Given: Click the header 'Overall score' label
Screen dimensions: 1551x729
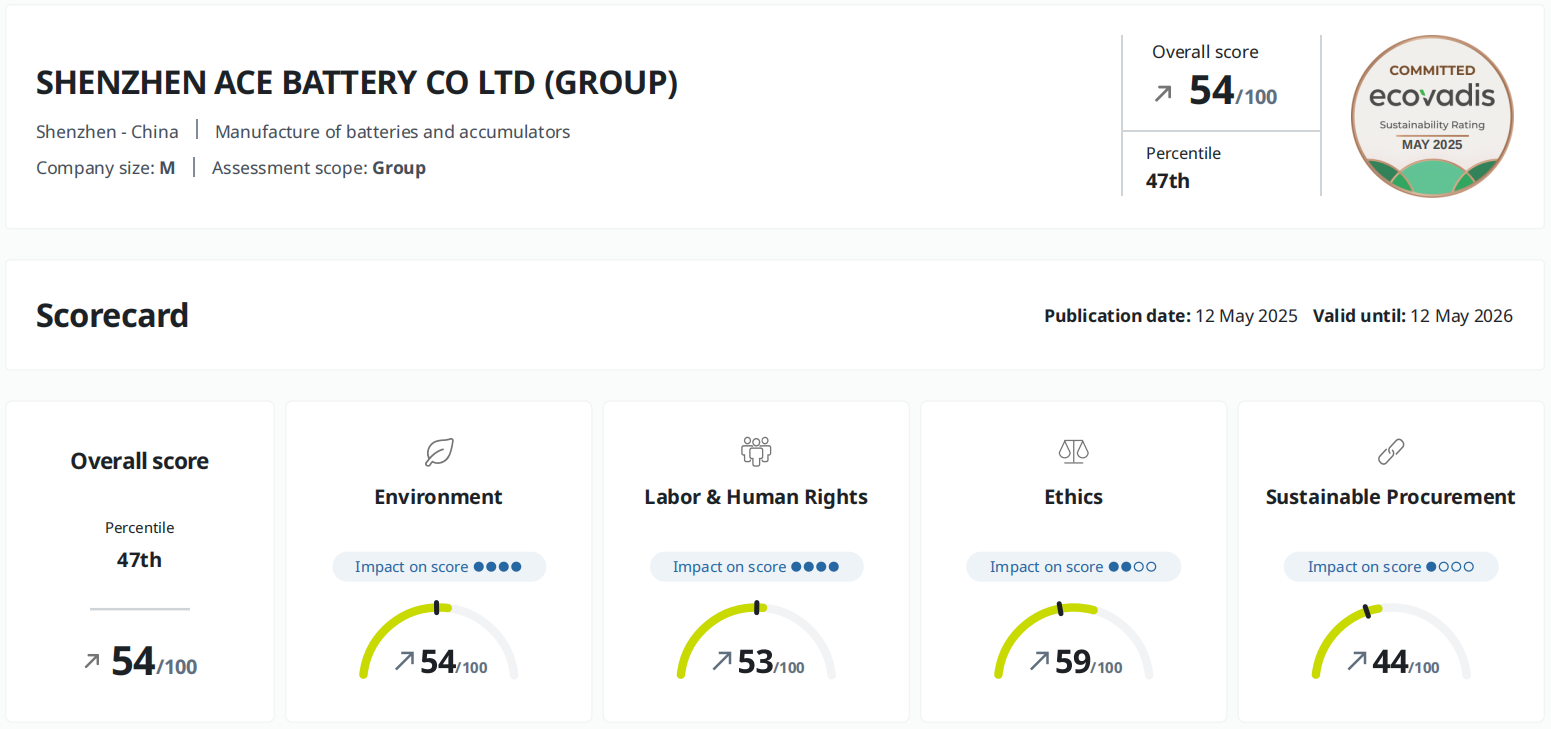Looking at the screenshot, I should coord(1205,52).
